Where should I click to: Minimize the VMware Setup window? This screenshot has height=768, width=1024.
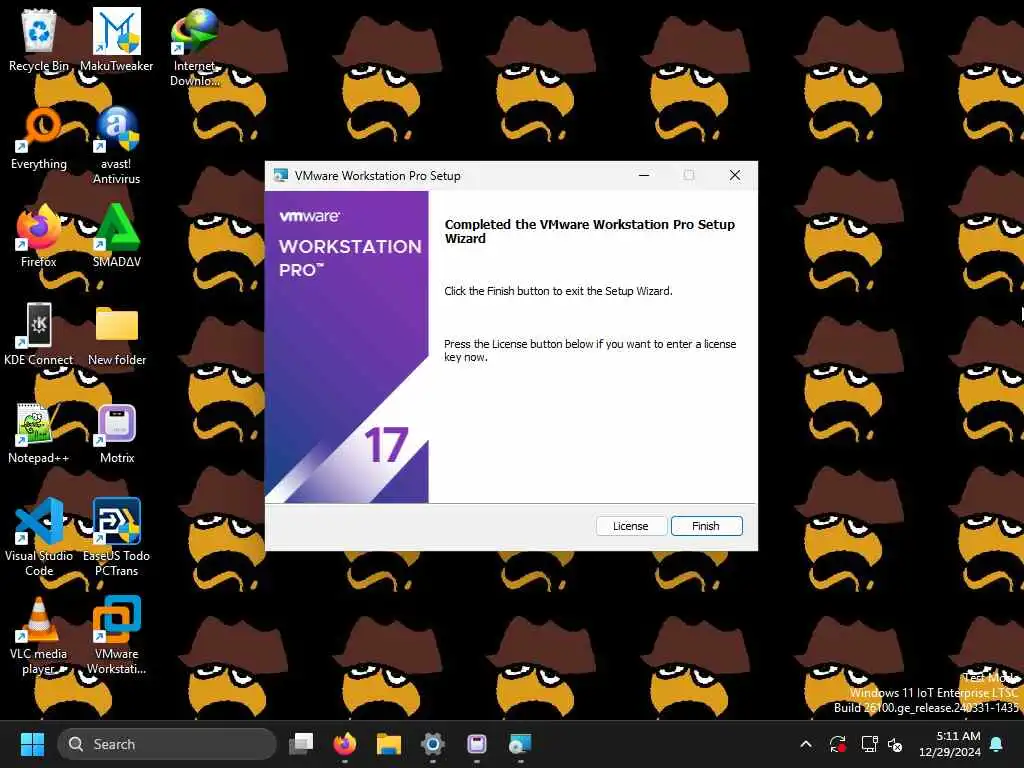pos(644,175)
